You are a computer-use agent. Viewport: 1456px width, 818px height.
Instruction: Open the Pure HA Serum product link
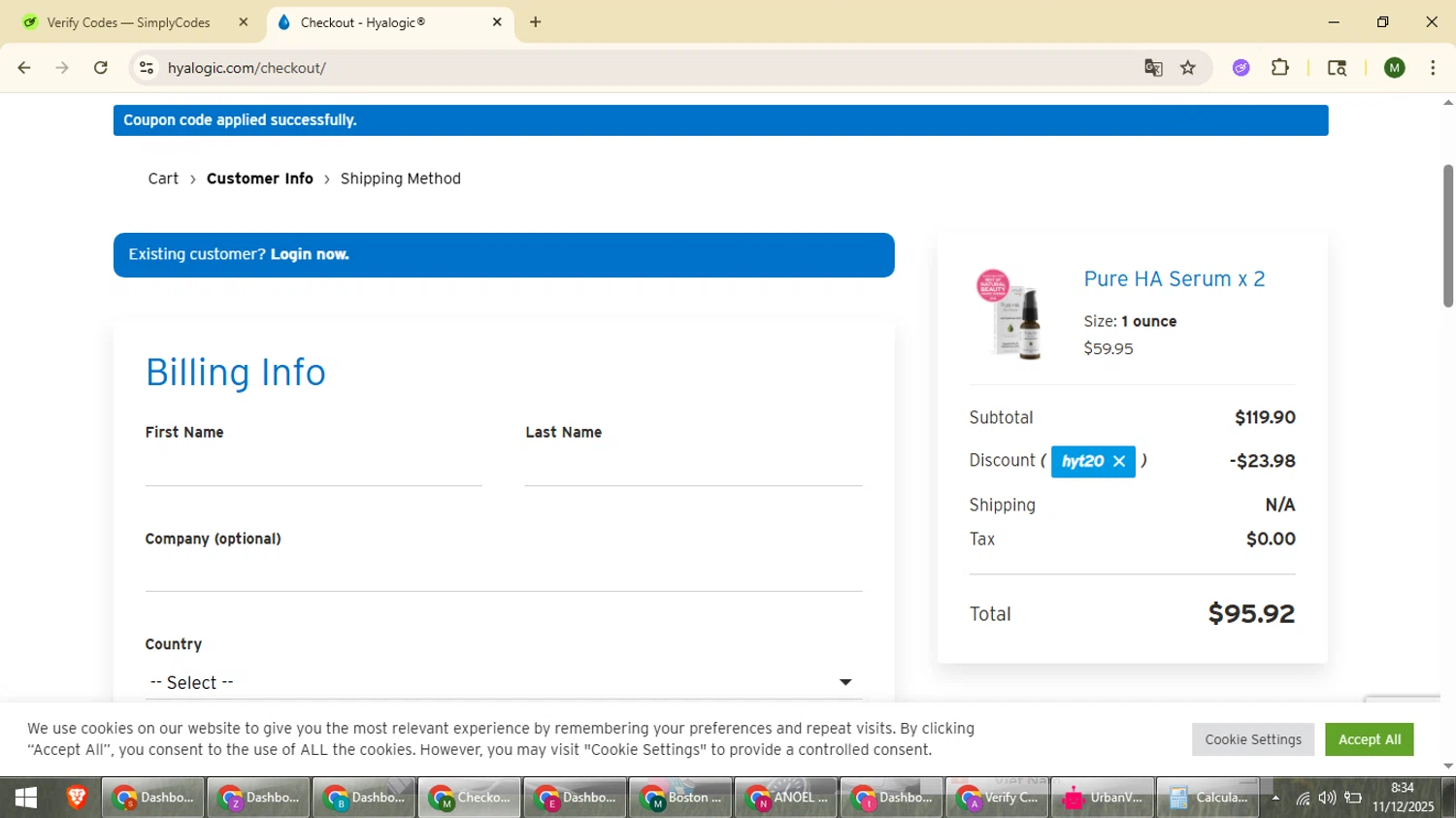pos(1175,279)
